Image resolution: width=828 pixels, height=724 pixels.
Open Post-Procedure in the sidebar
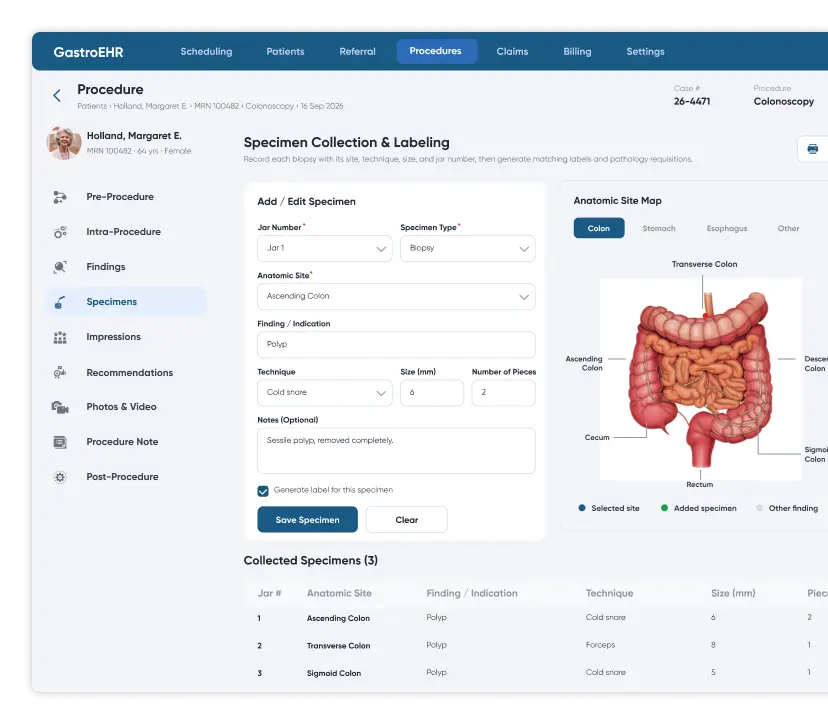[x=122, y=477]
